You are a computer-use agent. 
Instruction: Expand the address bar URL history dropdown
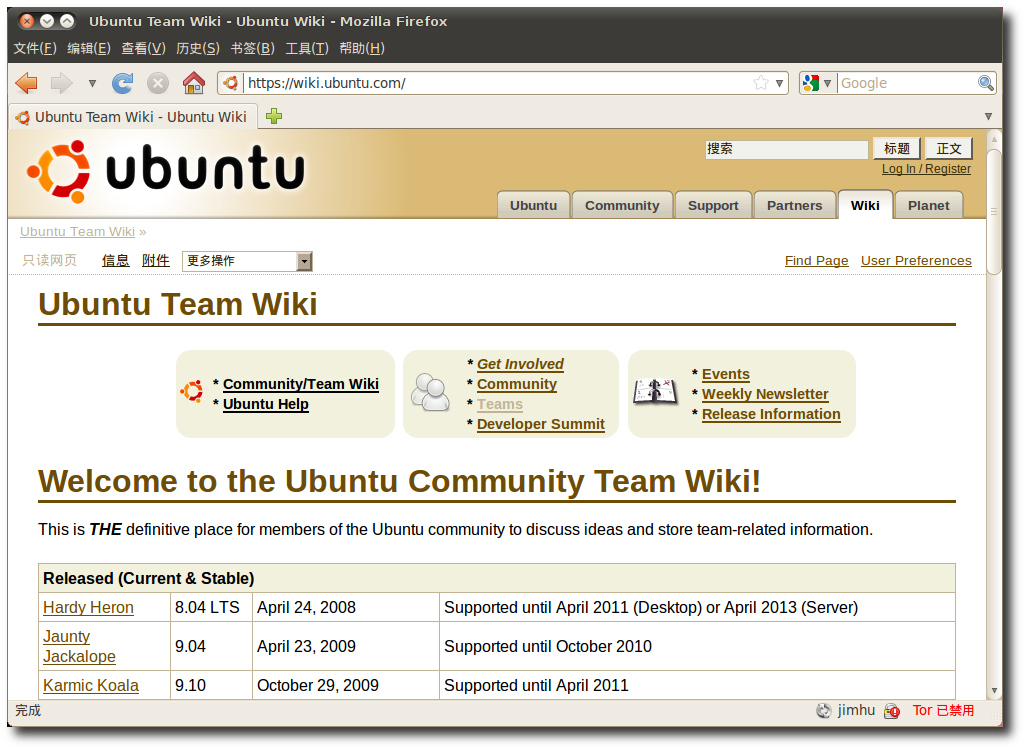[779, 83]
